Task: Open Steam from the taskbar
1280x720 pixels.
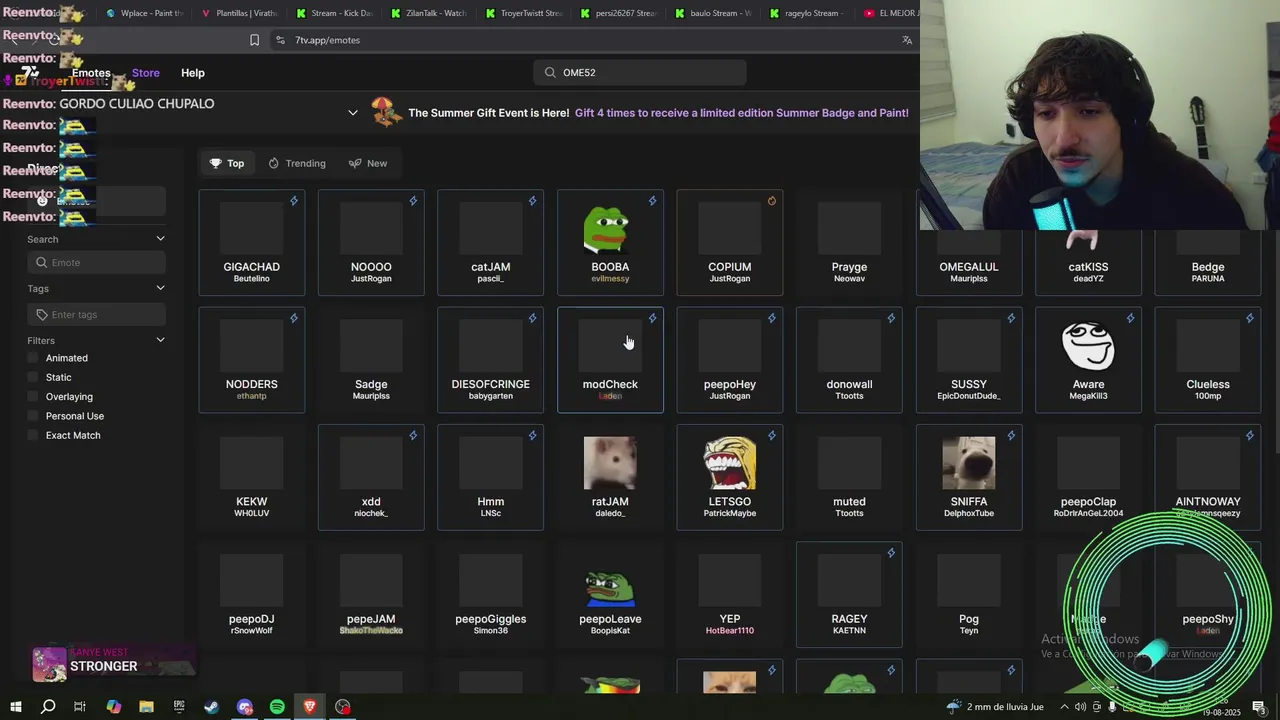Action: [x=212, y=707]
